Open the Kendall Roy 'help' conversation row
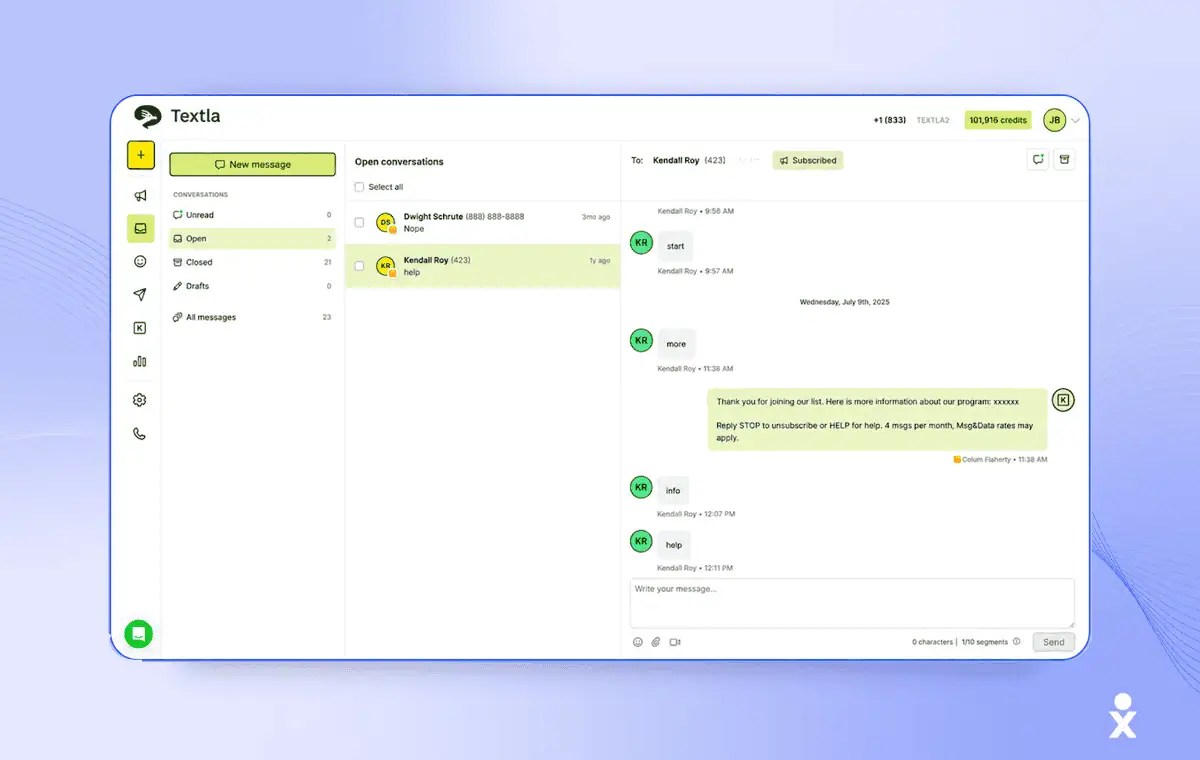 [483, 266]
